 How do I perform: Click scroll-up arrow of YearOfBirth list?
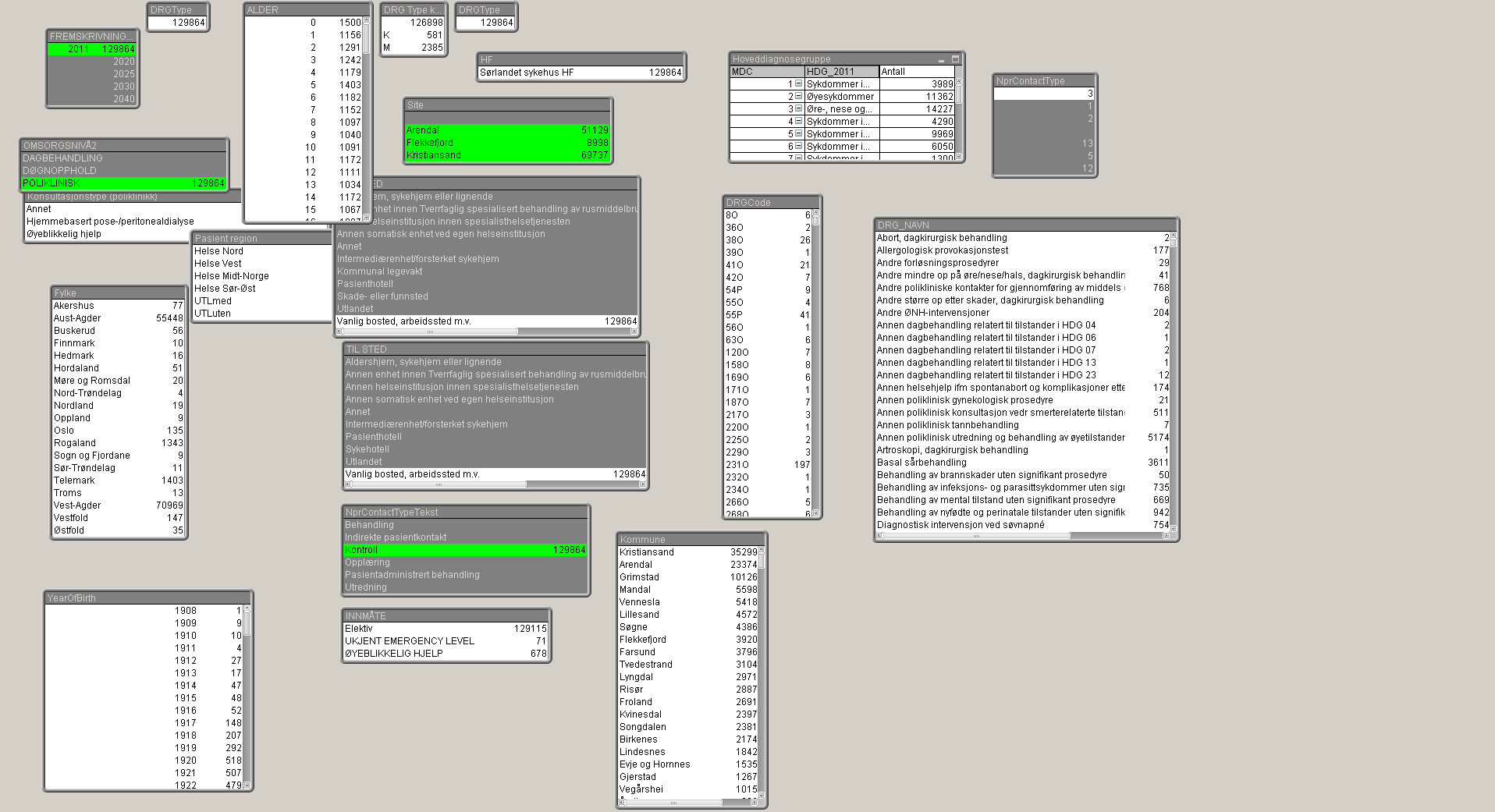coord(247,608)
